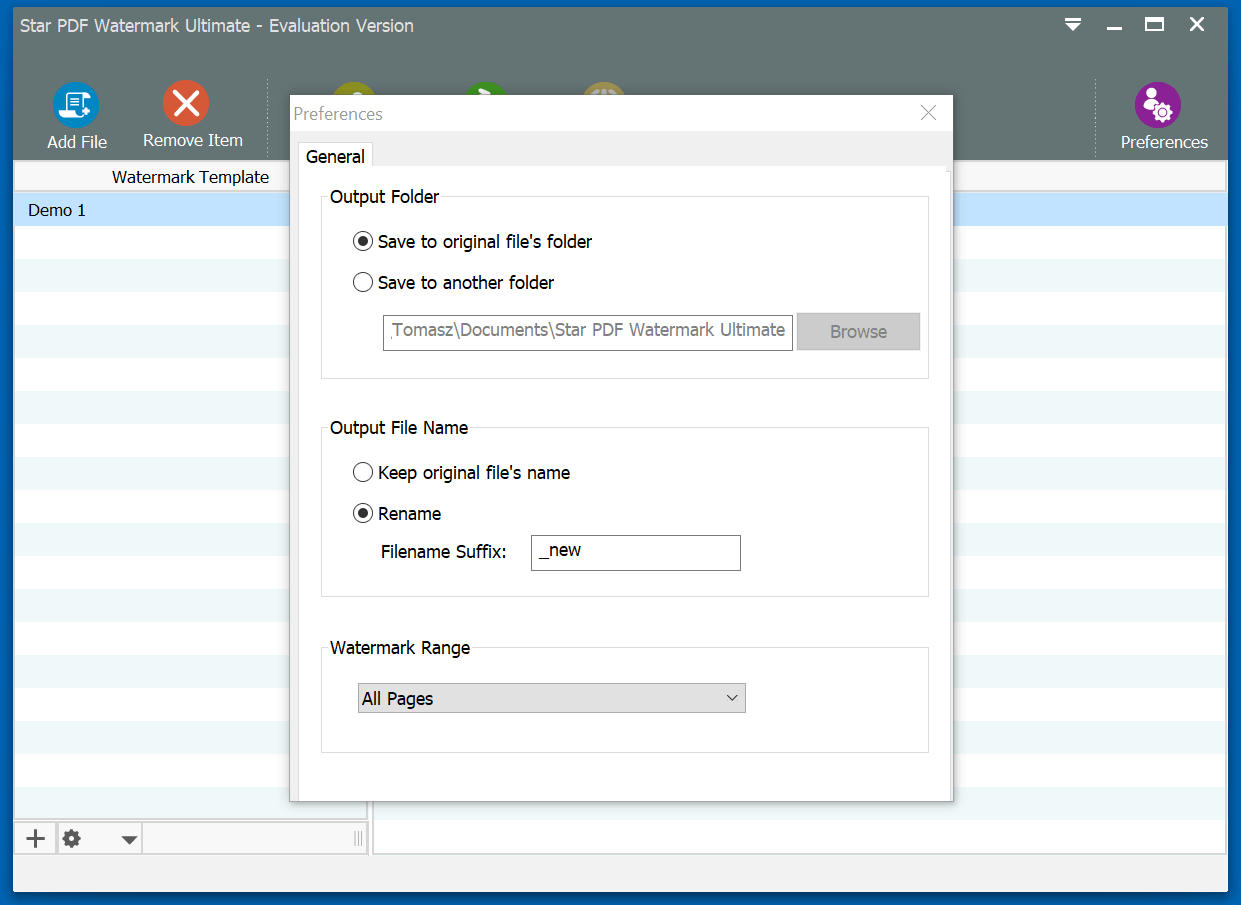This screenshot has width=1241, height=905.
Task: Click the gear icon below the template list
Action: [x=72, y=839]
